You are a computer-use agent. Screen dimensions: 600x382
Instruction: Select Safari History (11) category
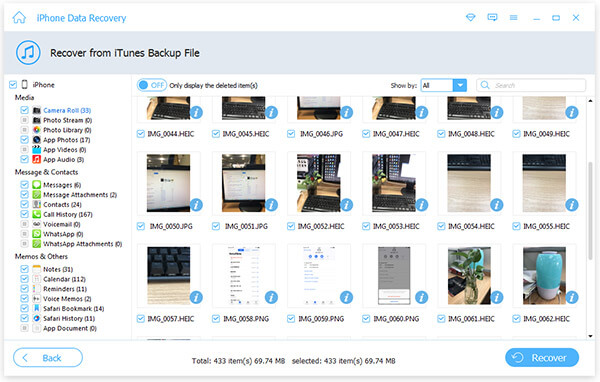pyautogui.click(x=69, y=318)
